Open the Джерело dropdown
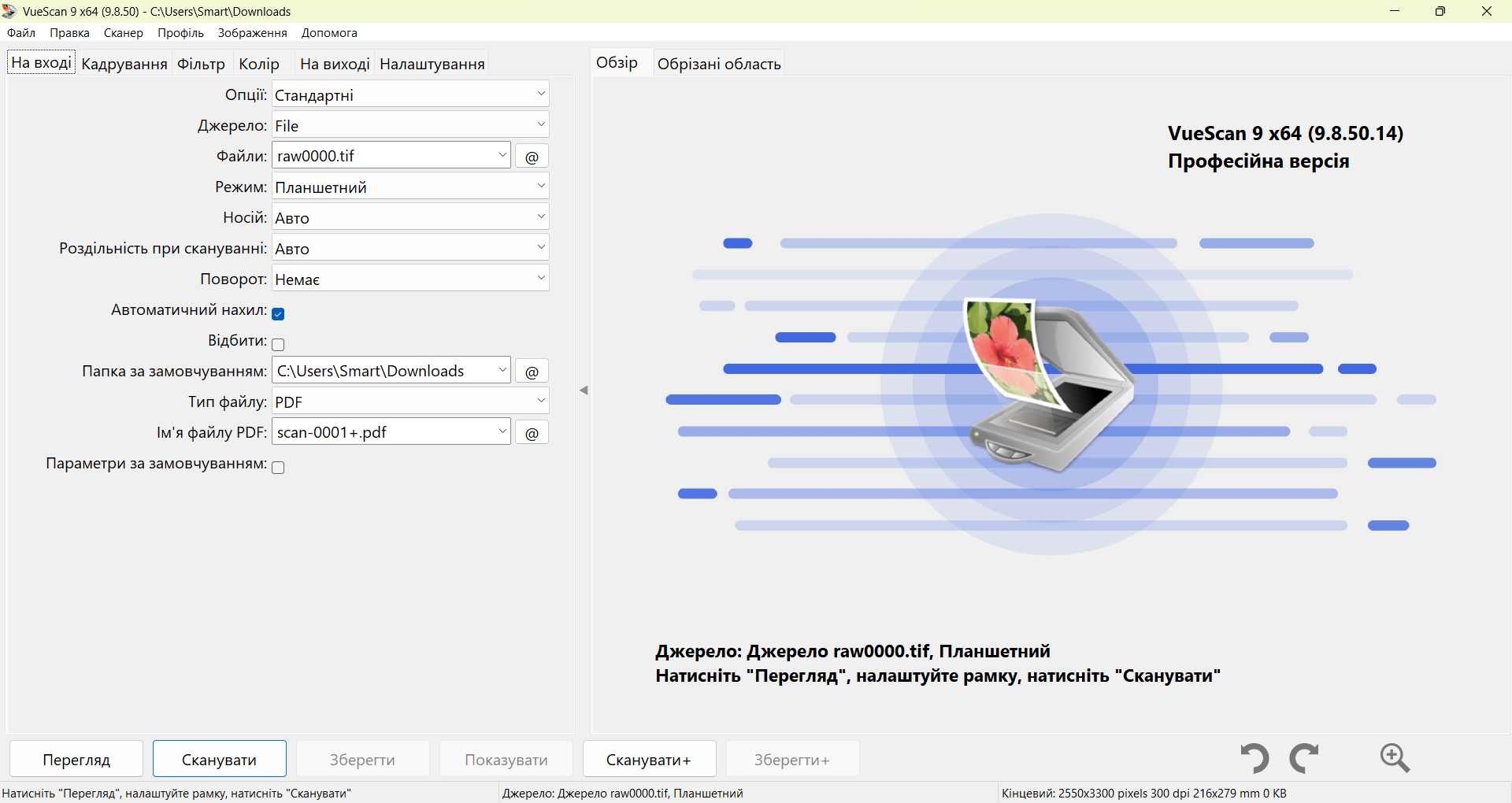 pos(409,126)
